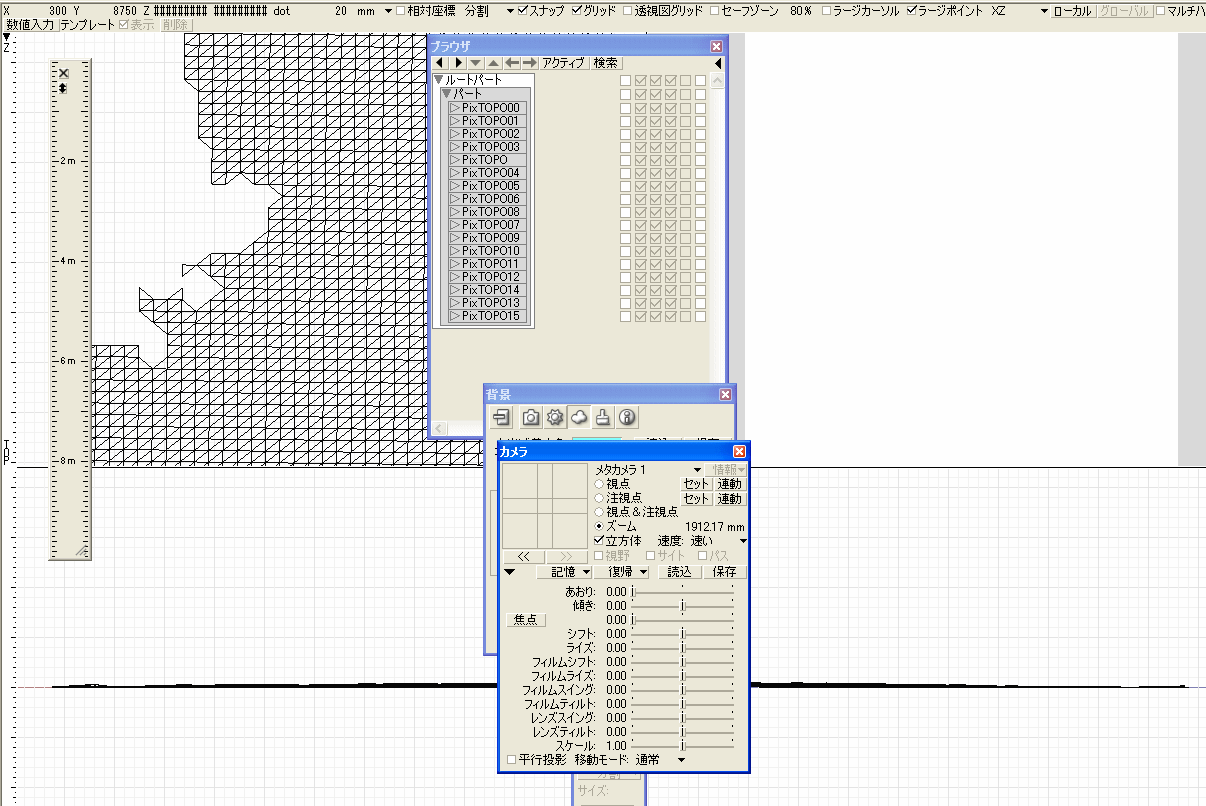Click the X icon on the ruler widget
The height and width of the screenshot is (806, 1206).
pyautogui.click(x=63, y=73)
